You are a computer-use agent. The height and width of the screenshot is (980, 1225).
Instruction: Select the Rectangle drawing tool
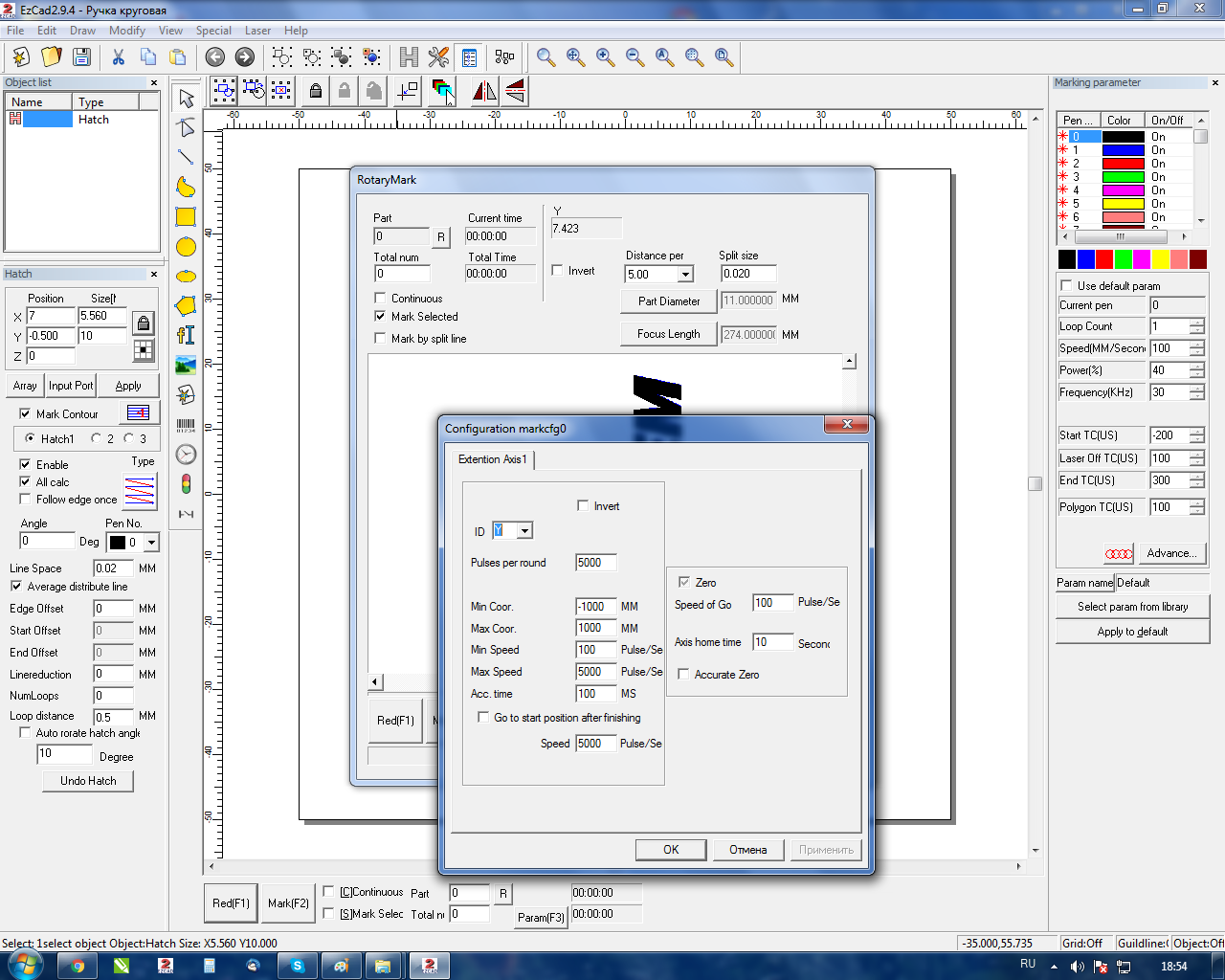point(187,216)
